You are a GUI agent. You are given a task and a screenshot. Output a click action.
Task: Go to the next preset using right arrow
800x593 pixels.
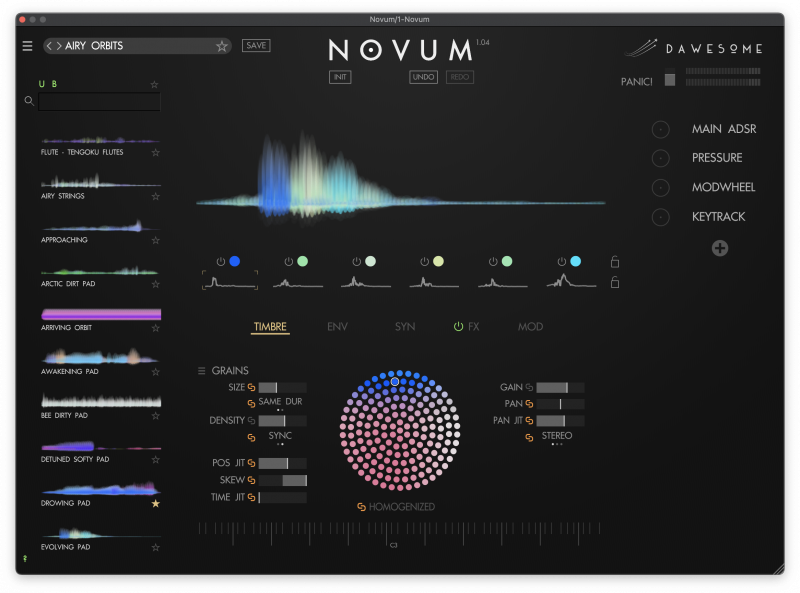[x=60, y=46]
